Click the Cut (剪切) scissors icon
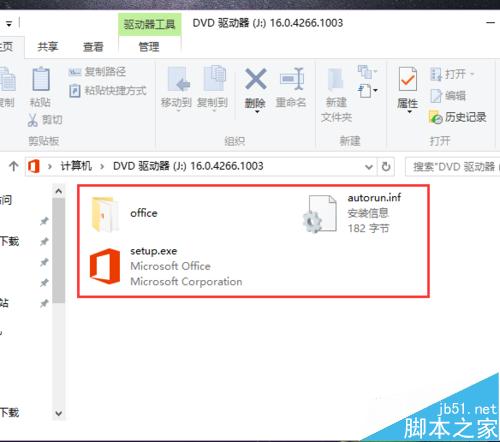This screenshot has height=442, width=500. [x=33, y=120]
